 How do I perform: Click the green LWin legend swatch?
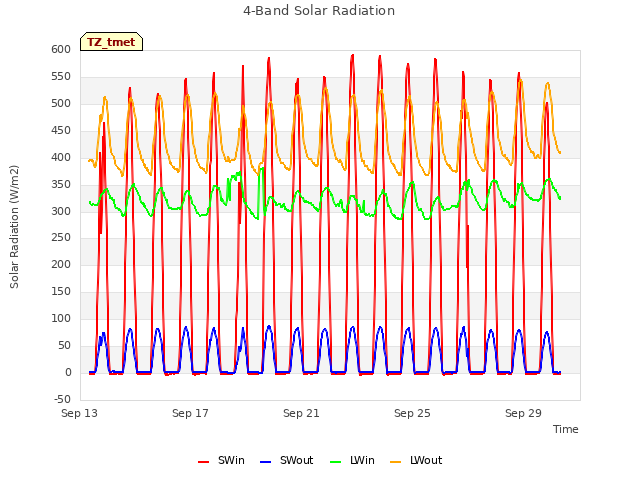pos(336,462)
